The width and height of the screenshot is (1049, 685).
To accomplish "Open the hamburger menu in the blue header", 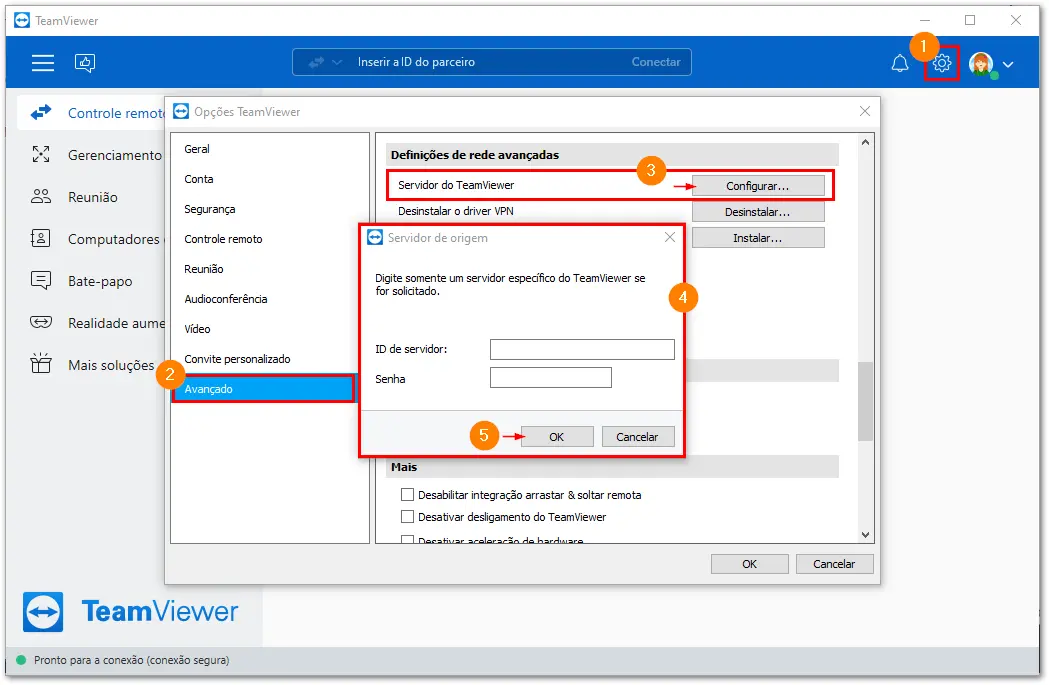I will click(x=43, y=63).
